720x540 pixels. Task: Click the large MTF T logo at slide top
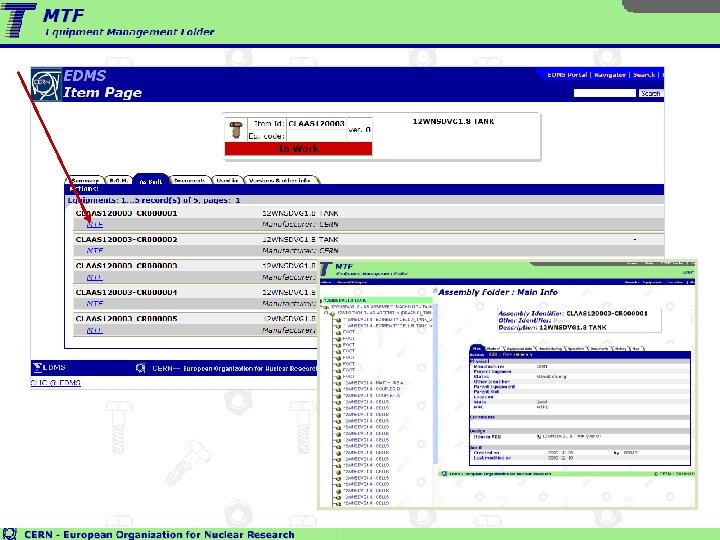pyautogui.click(x=18, y=20)
